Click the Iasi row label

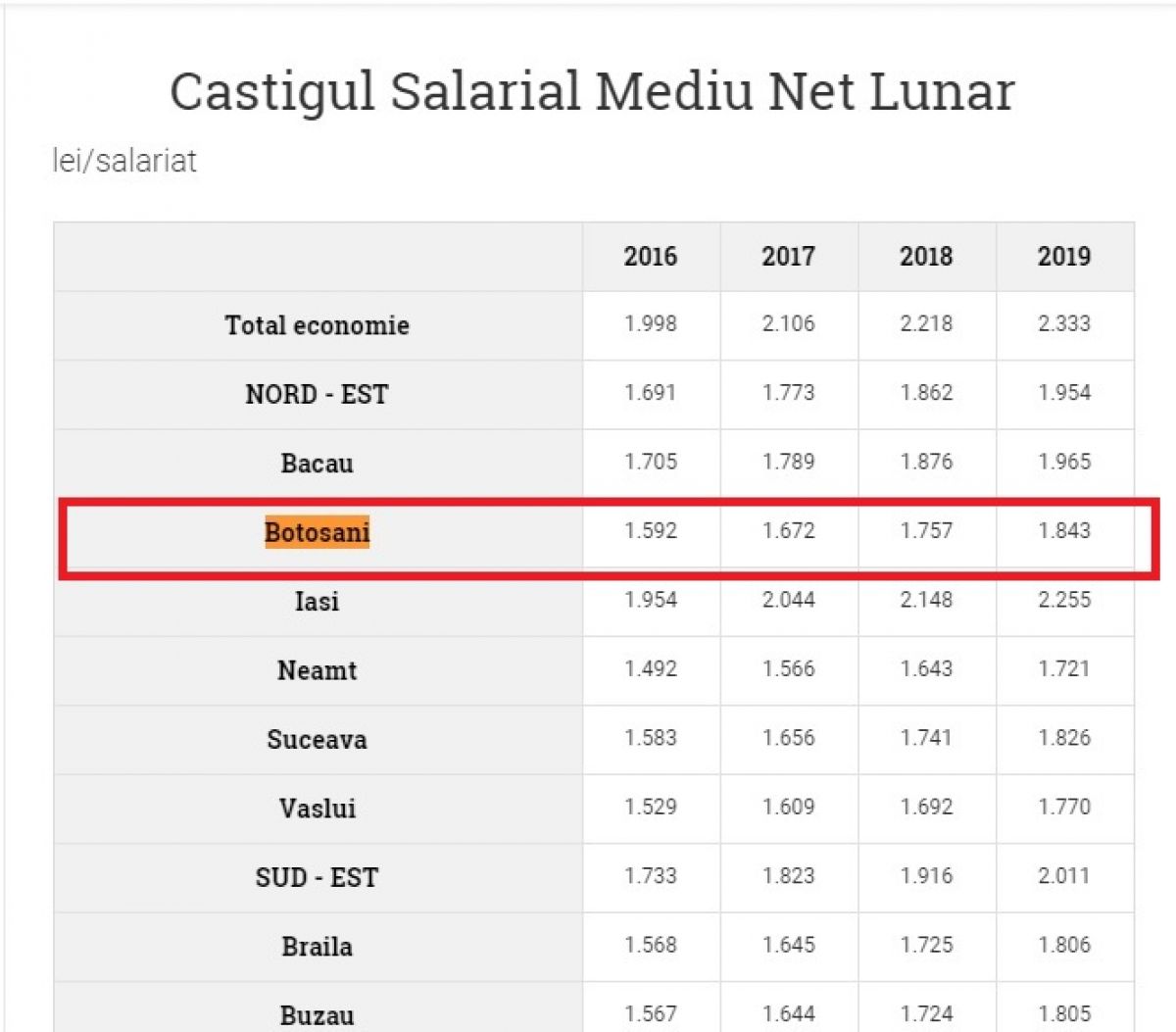317,601
